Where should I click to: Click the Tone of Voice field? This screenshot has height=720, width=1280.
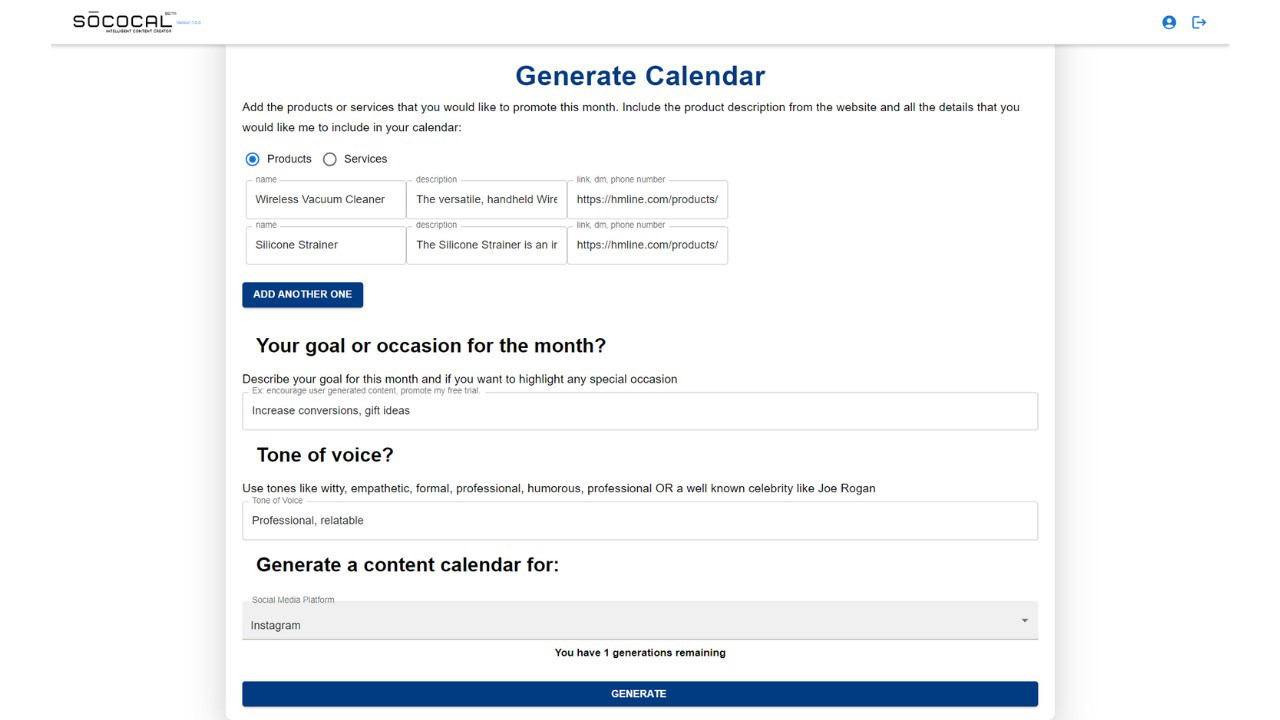639,521
